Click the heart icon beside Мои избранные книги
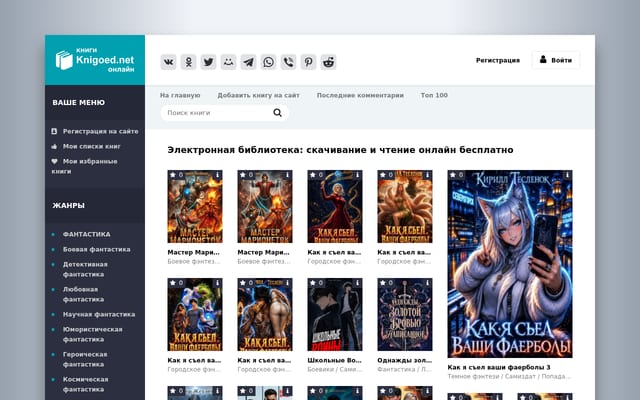640x400 pixels. [x=54, y=161]
